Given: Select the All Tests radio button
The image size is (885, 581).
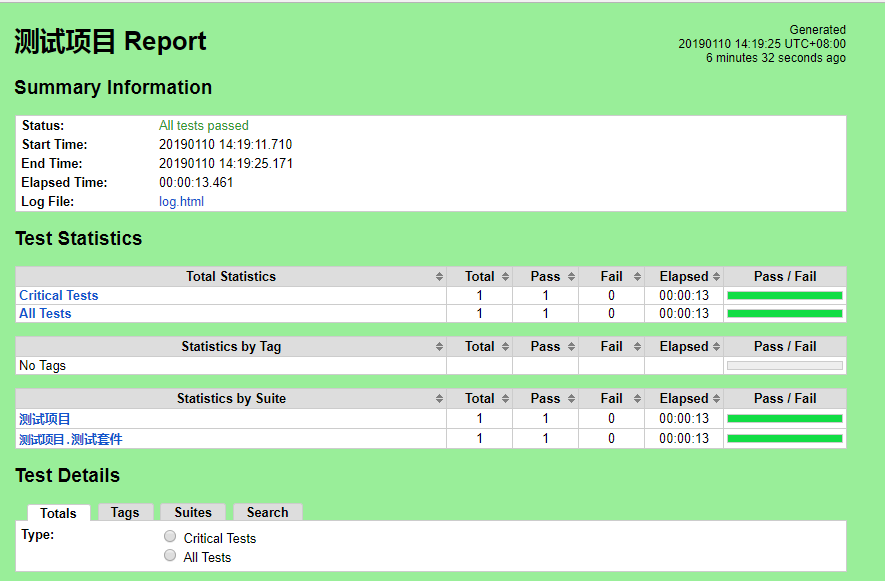Looking at the screenshot, I should (170, 556).
